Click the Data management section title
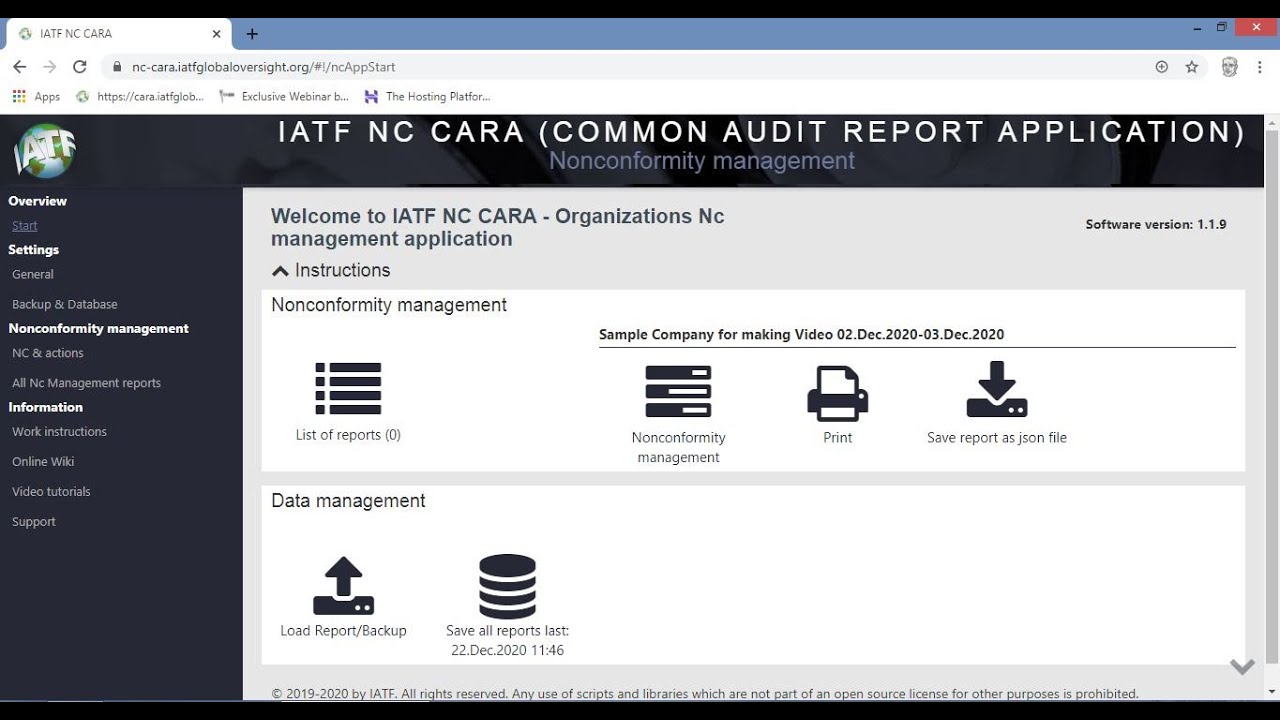Screen dimensions: 1280x720 click(348, 501)
